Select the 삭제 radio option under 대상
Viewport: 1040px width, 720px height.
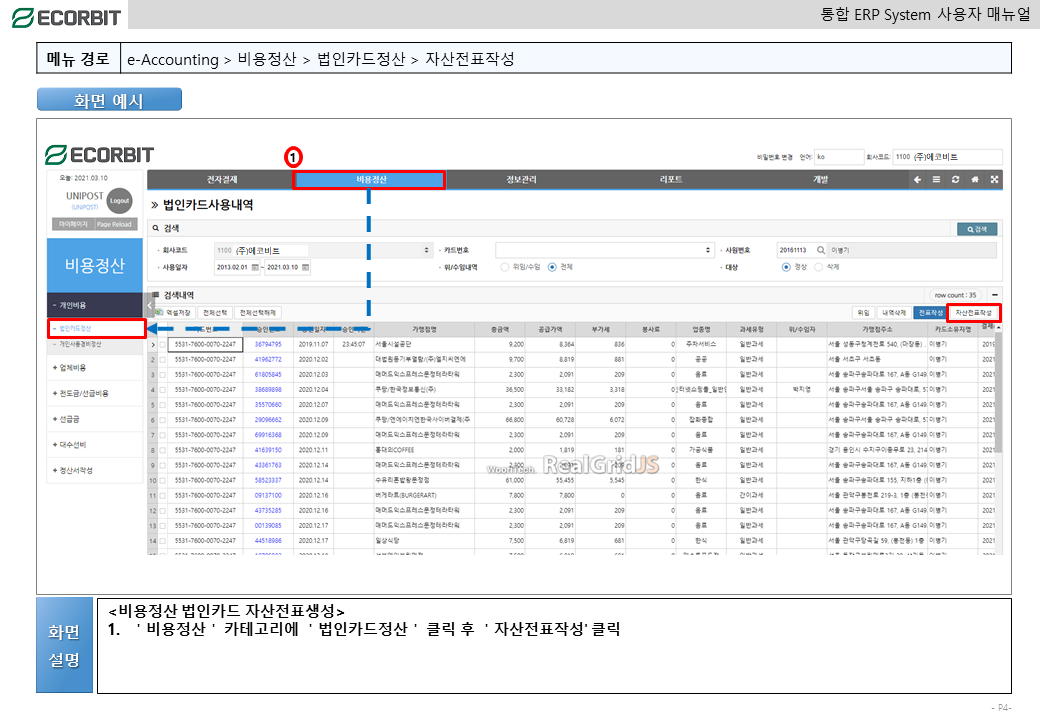[x=819, y=268]
